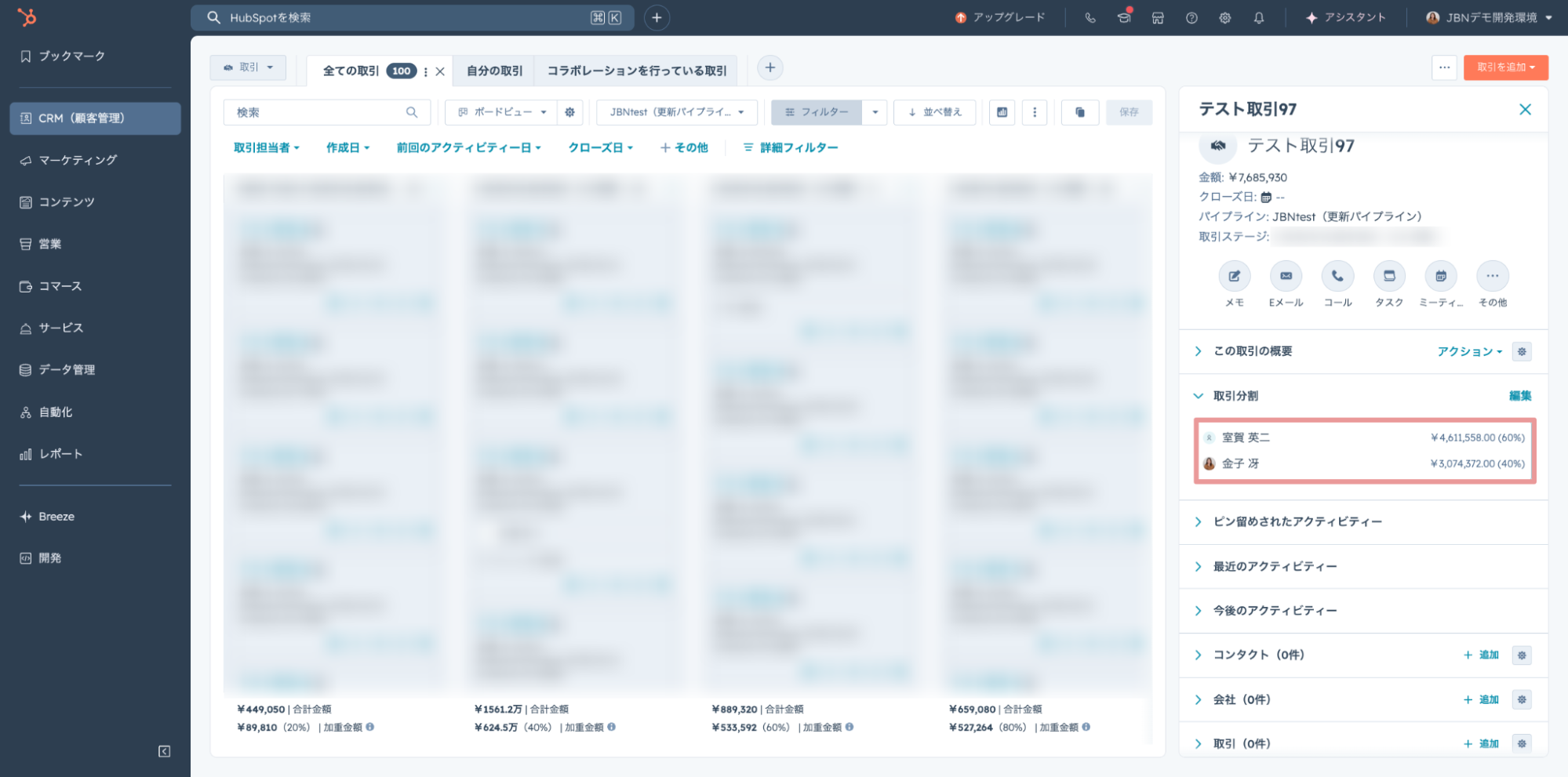This screenshot has width=1568, height=777.
Task: Click the コール phone icon in deal panel
Action: tap(1337, 276)
